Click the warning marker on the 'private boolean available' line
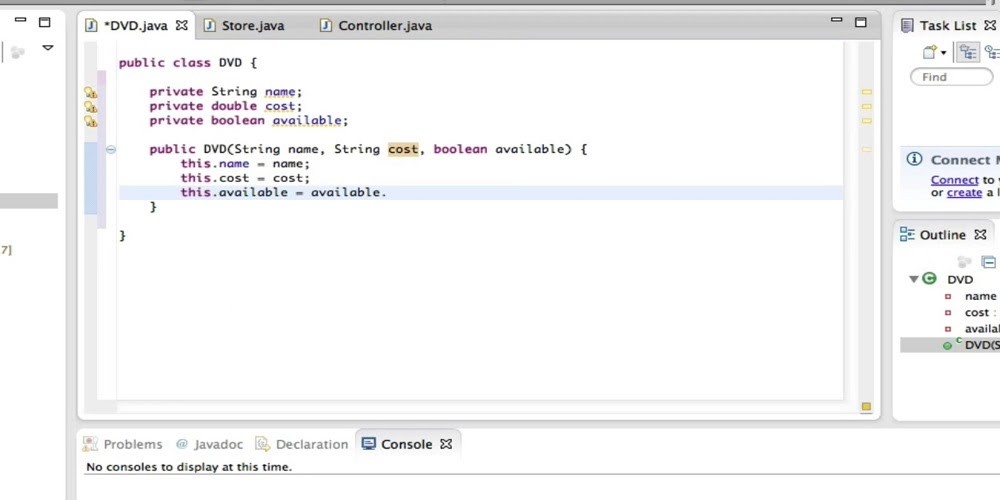1000x500 pixels. click(x=91, y=121)
